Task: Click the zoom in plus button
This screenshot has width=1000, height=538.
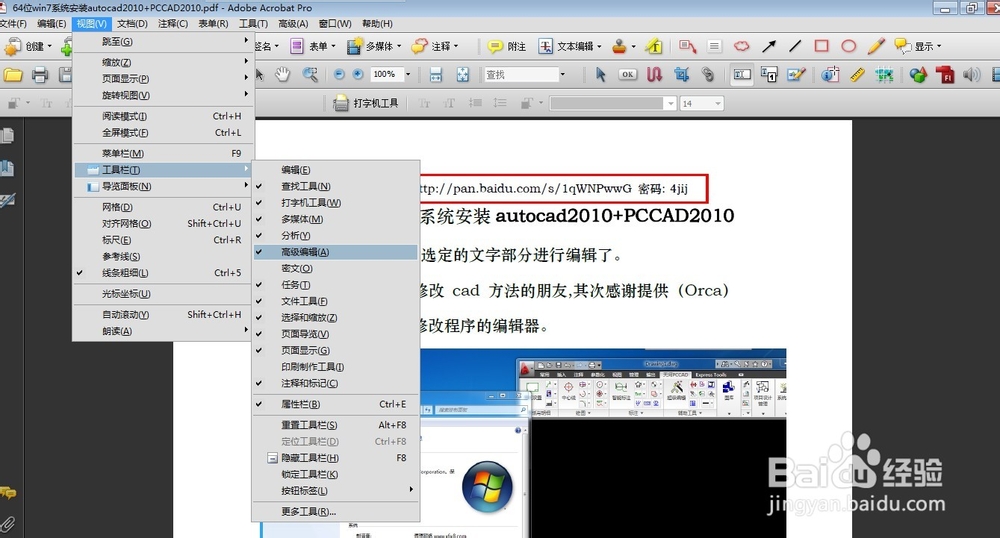Action: click(358, 75)
